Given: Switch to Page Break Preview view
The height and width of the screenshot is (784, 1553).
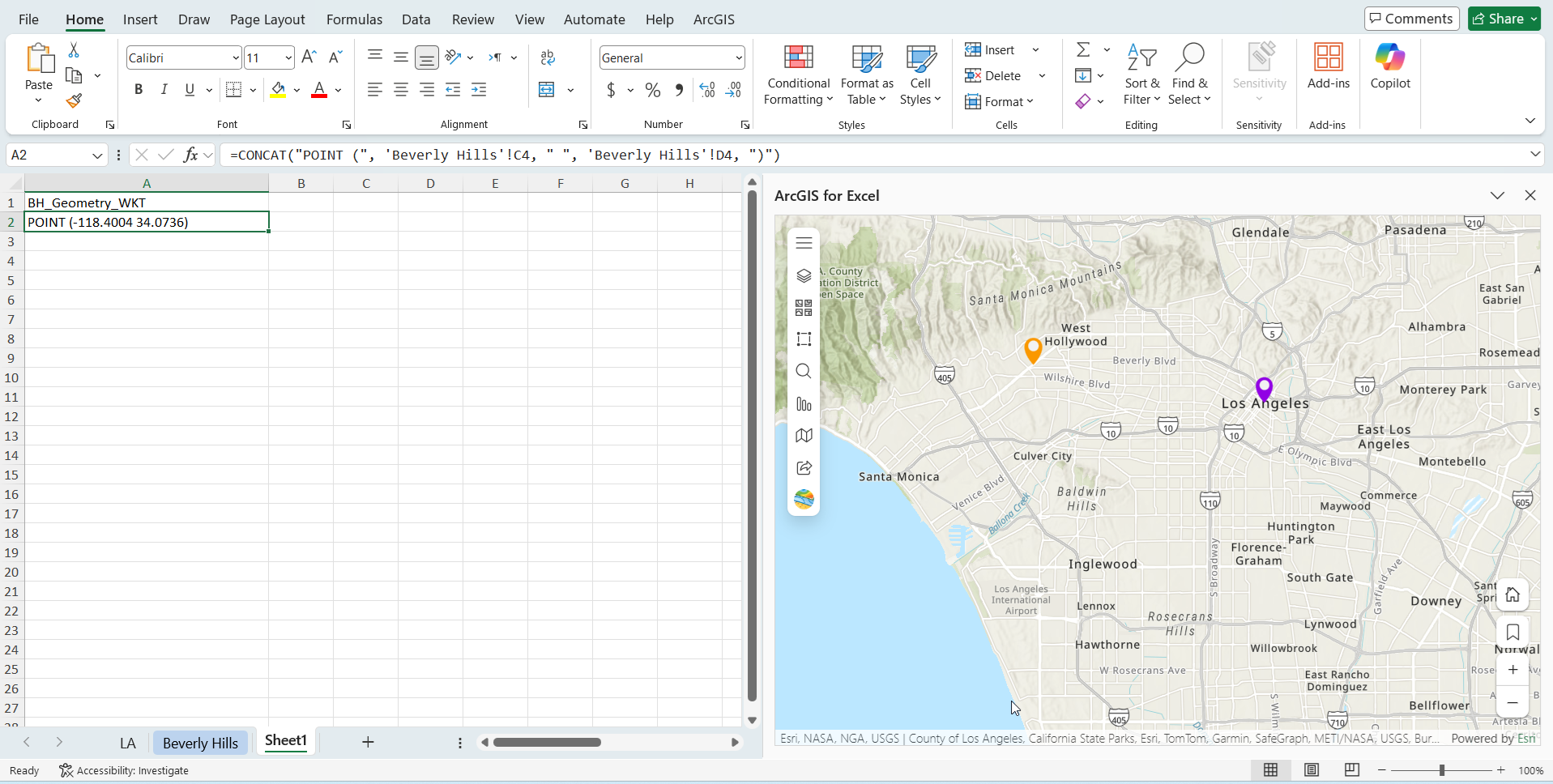Looking at the screenshot, I should (1351, 770).
